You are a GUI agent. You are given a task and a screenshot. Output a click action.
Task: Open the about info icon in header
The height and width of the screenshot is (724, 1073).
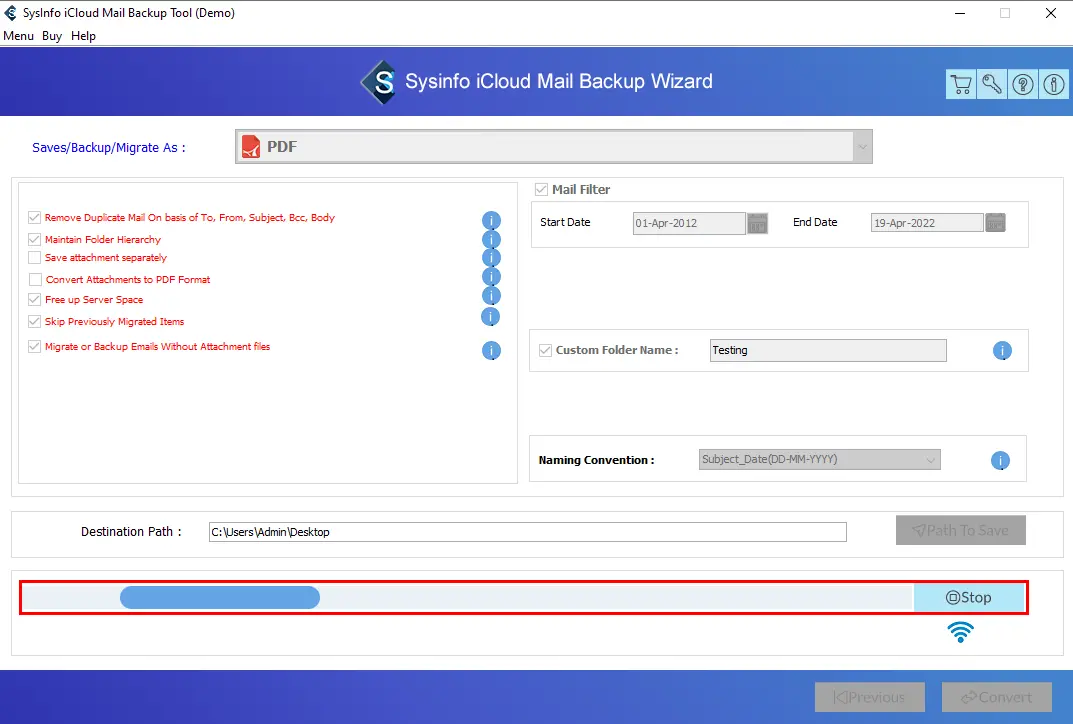pyautogui.click(x=1054, y=85)
